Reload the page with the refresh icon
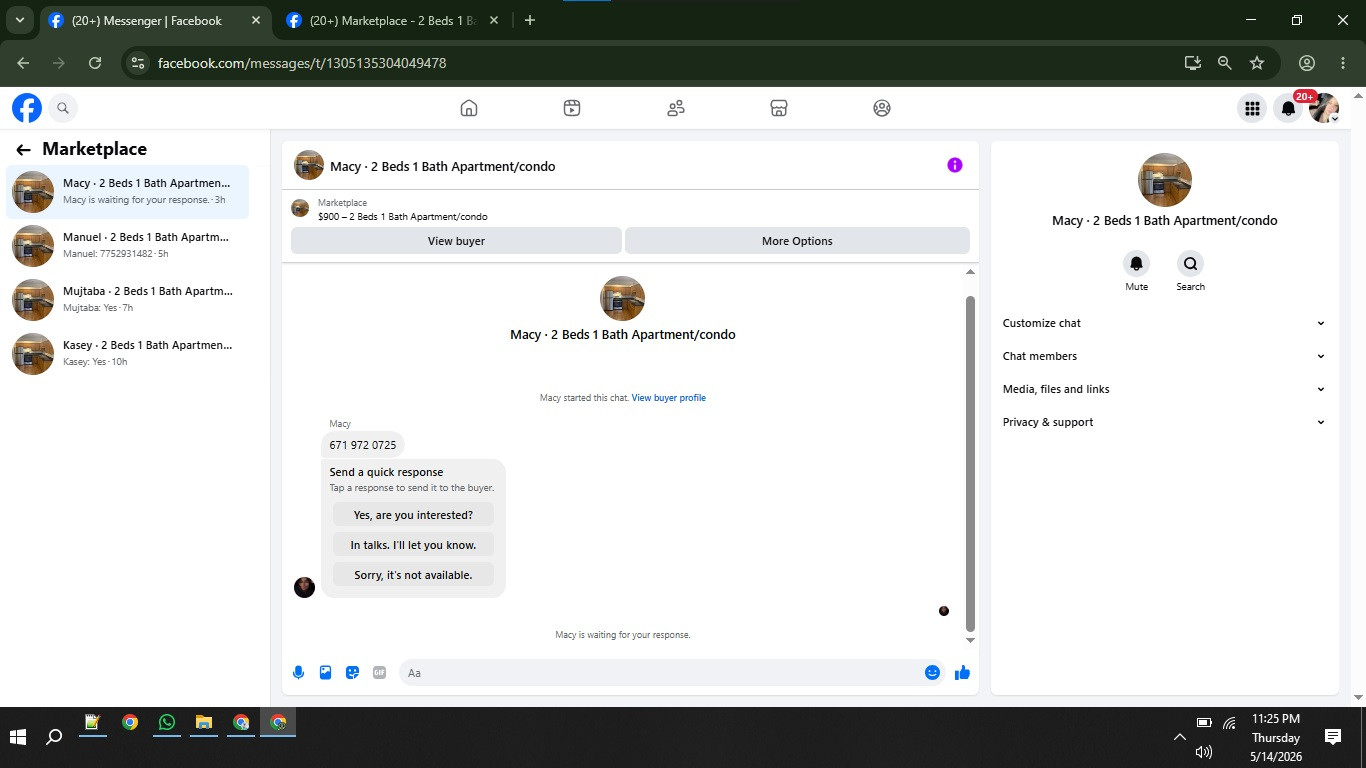This screenshot has height=768, width=1366. [x=95, y=63]
